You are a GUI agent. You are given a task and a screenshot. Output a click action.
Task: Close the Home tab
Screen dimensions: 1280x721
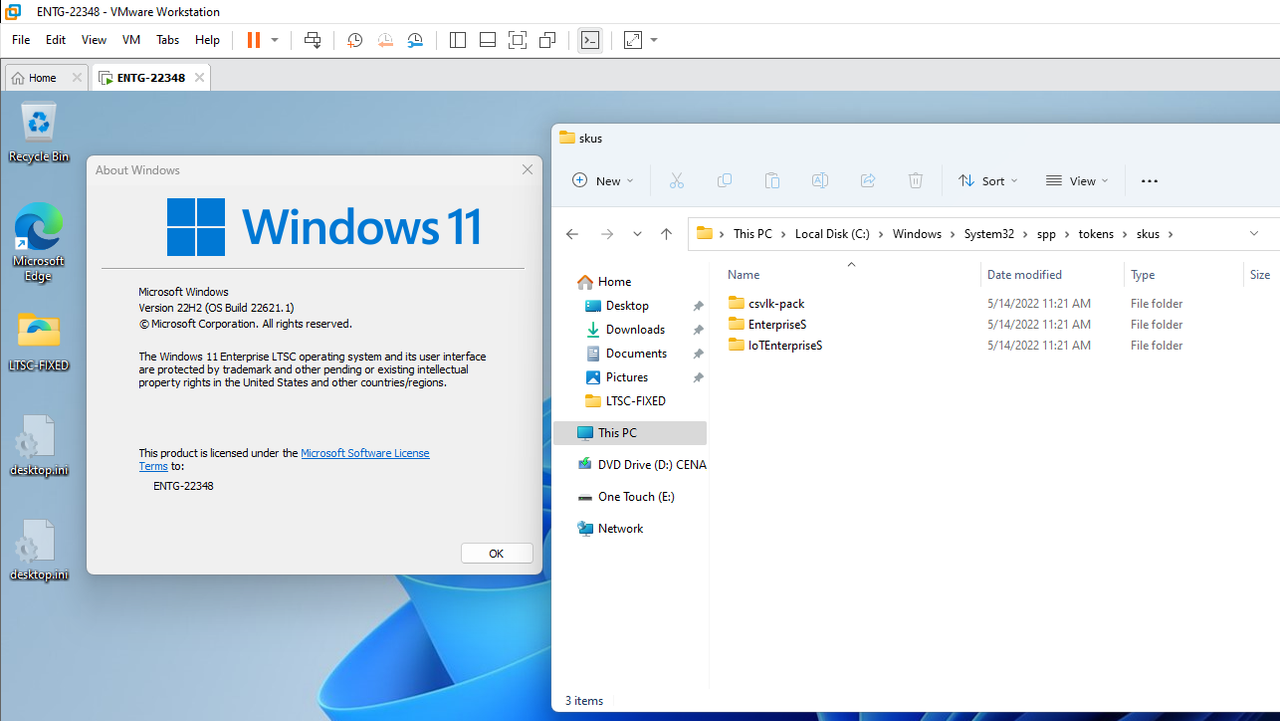77,78
